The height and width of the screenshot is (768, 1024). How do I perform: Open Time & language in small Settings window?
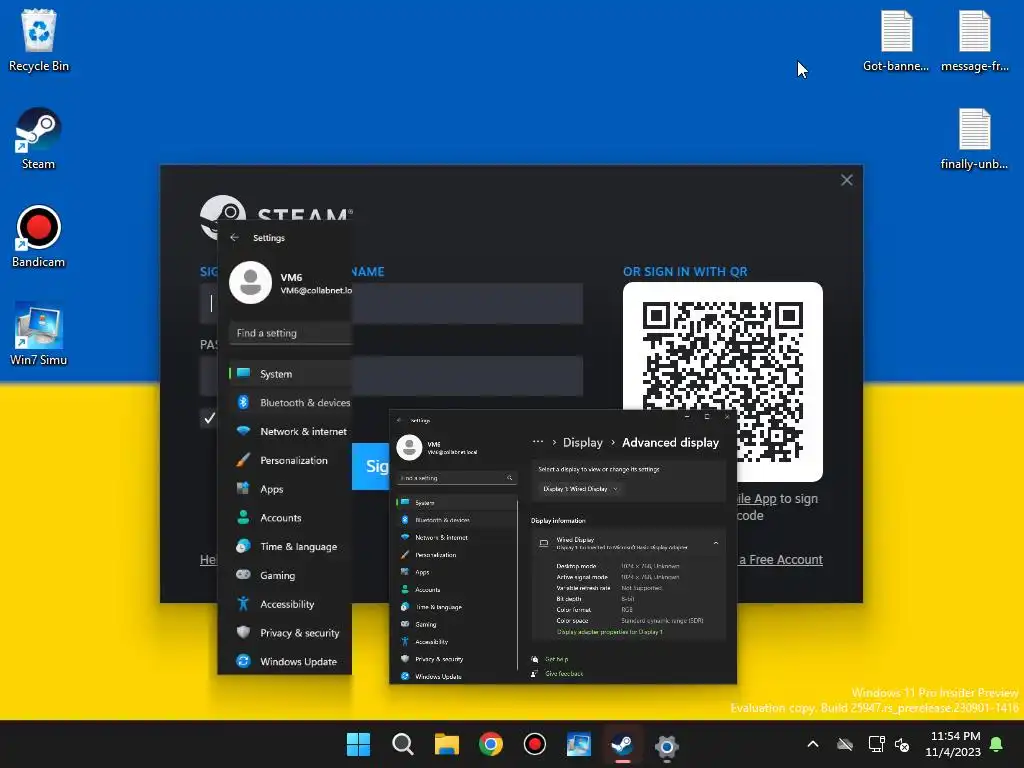[456, 607]
